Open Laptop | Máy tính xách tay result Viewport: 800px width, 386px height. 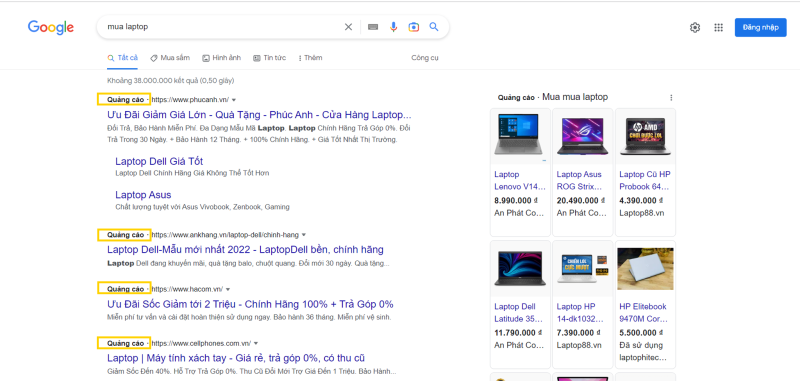(236, 358)
